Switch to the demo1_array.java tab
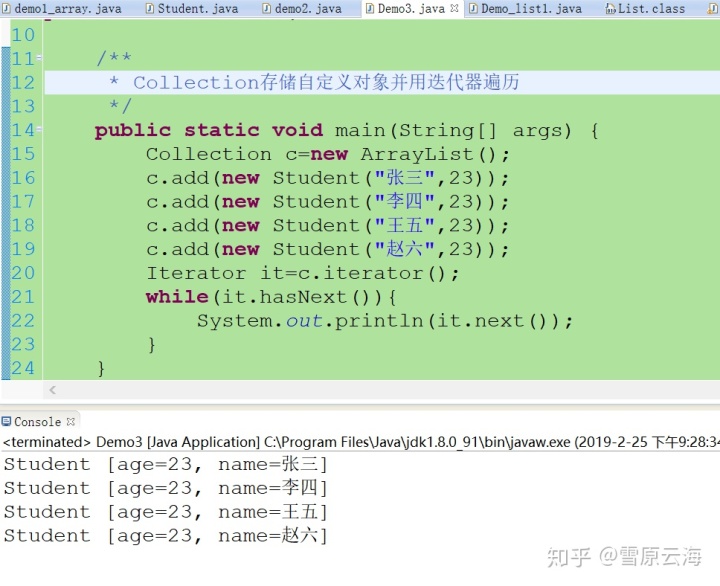The width and height of the screenshot is (720, 586). tap(62, 9)
